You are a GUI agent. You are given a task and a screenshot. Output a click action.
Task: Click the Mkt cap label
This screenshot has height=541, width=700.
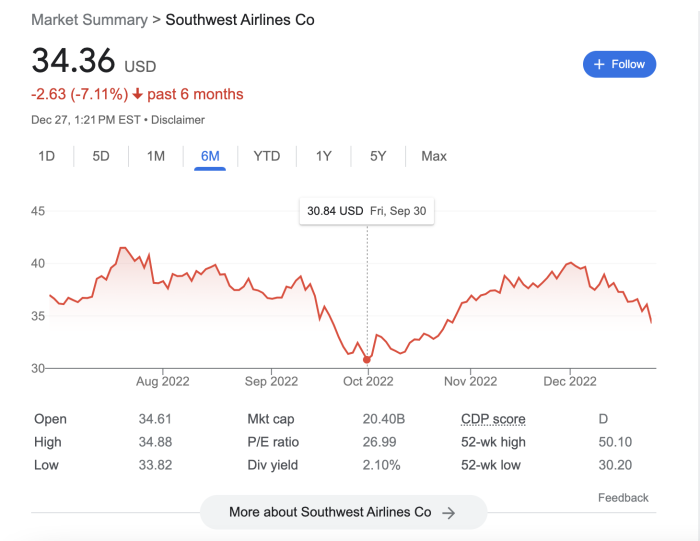point(271,419)
